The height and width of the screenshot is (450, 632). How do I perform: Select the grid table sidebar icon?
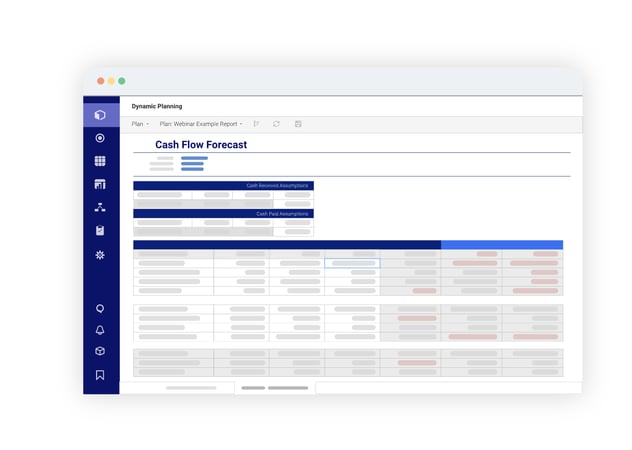click(100, 161)
